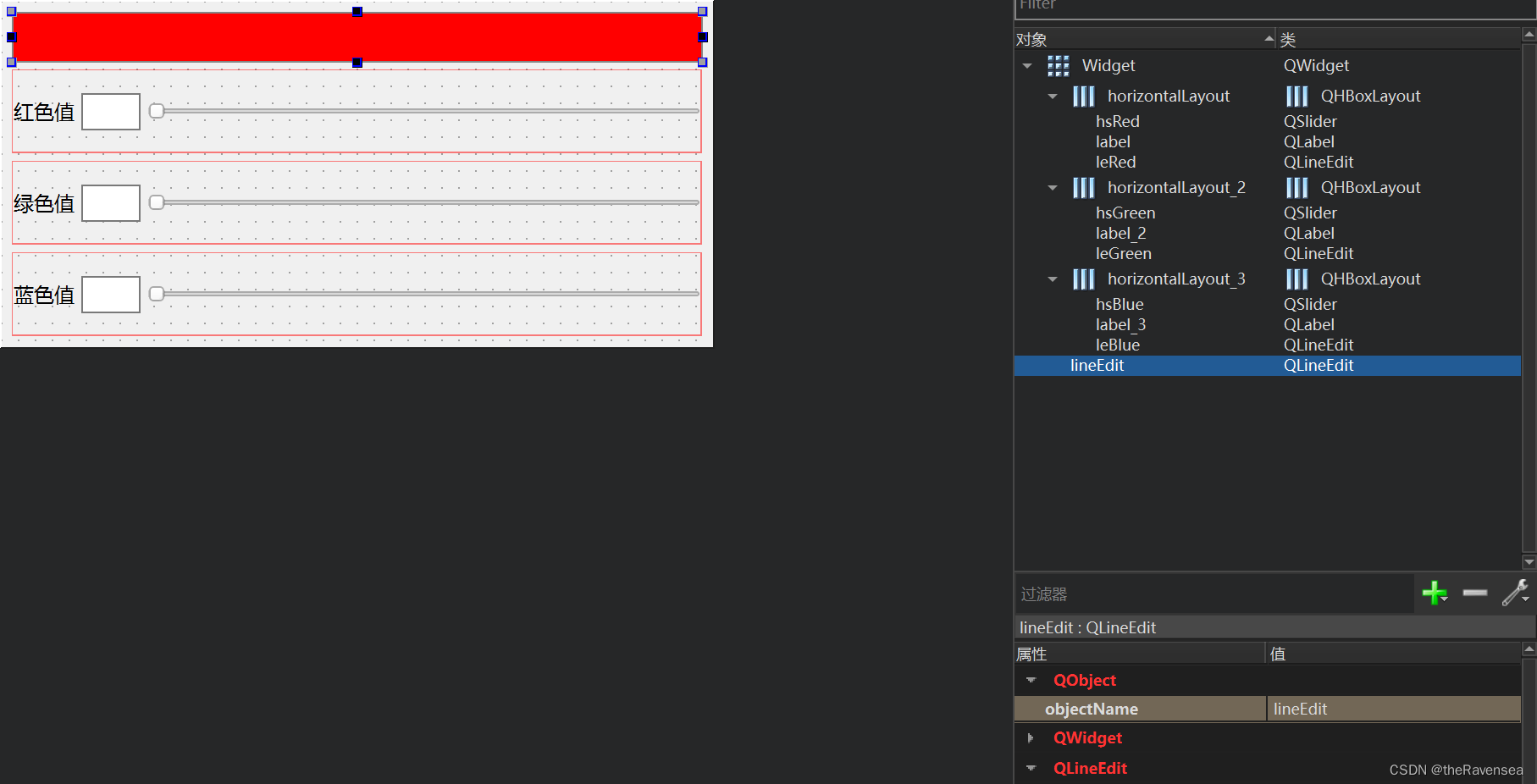The image size is (1537, 784).
Task: Select the Widget root item
Action: 1109,66
